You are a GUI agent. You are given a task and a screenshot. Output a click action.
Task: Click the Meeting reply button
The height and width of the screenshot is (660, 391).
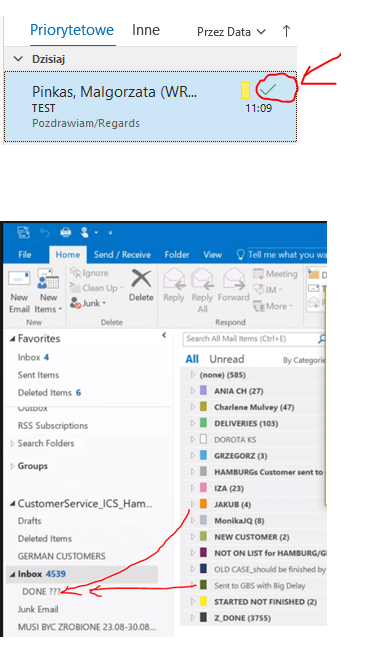[x=276, y=274]
